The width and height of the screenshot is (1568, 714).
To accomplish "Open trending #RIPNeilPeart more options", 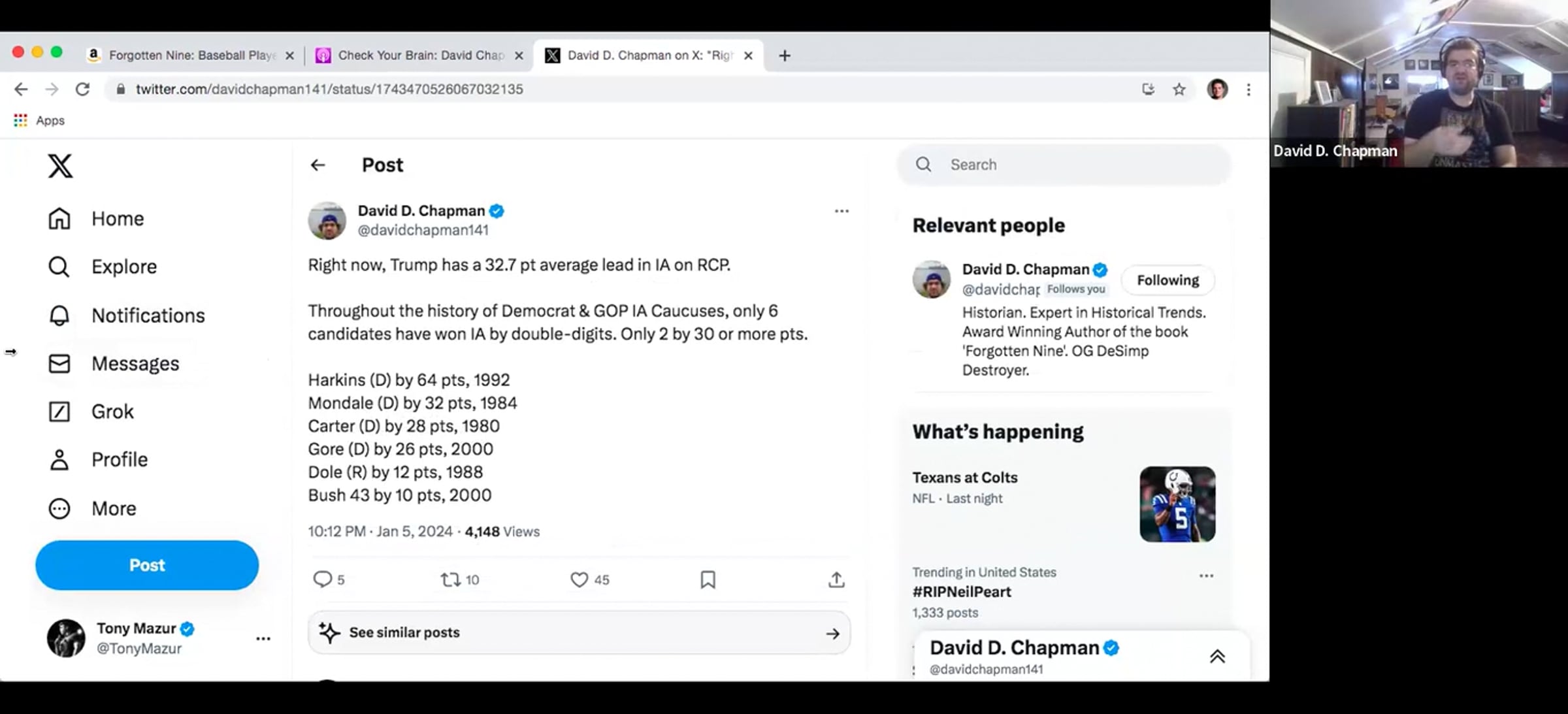I will (x=1206, y=576).
